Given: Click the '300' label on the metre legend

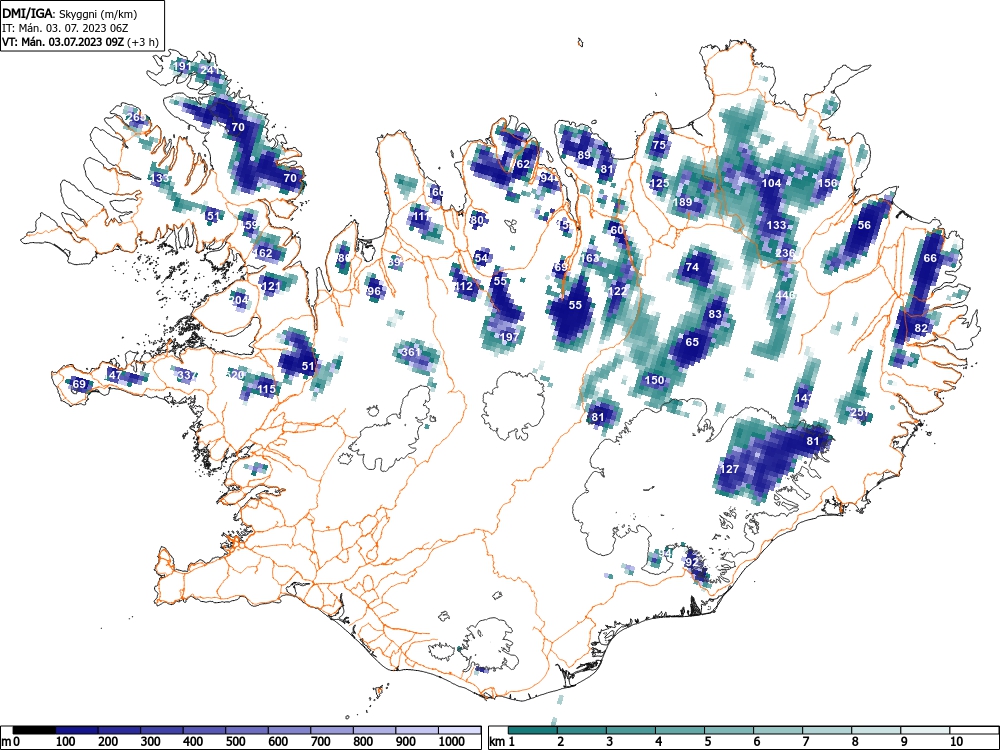Looking at the screenshot, I should (151, 742).
